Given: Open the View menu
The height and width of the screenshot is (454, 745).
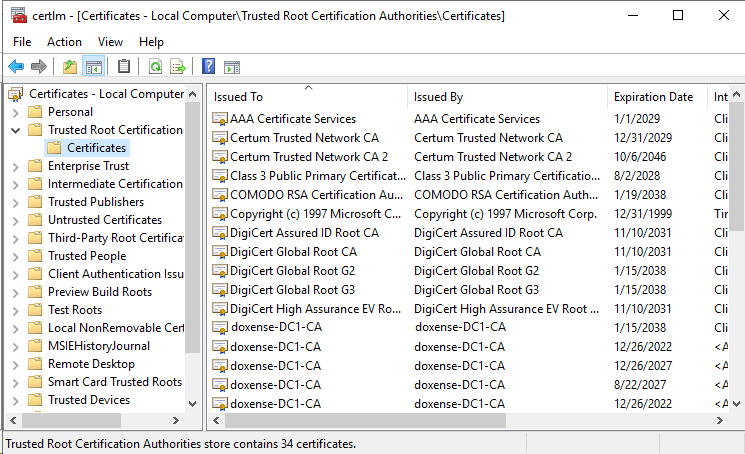Looking at the screenshot, I should (110, 42).
